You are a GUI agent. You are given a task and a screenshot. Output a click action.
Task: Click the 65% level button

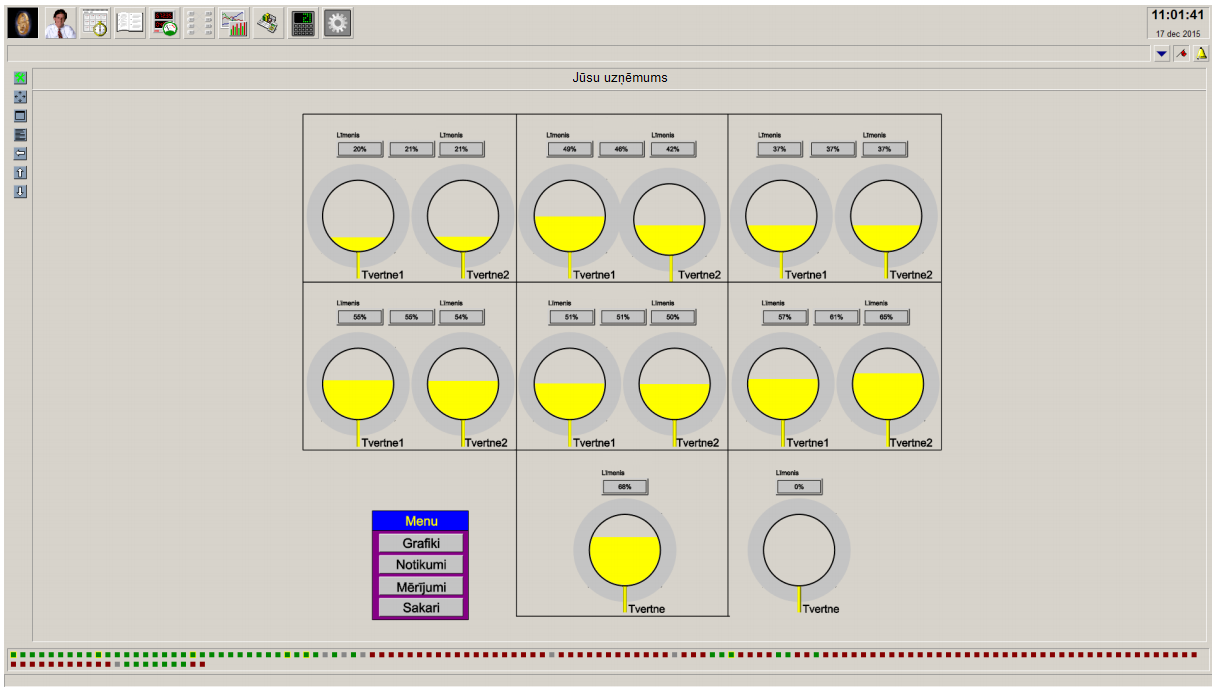click(x=886, y=317)
